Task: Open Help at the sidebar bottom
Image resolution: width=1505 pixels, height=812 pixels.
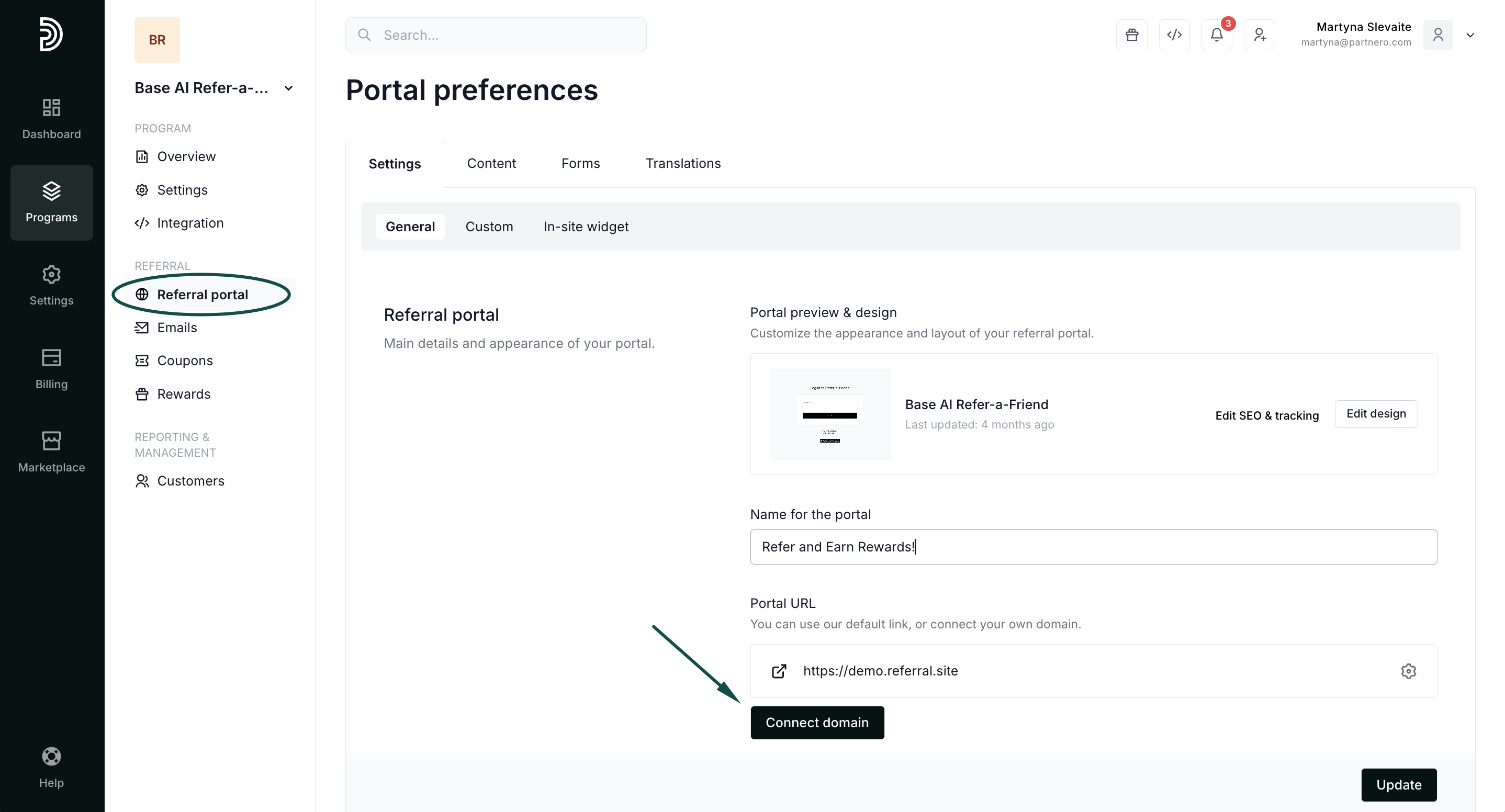Action: 51,767
